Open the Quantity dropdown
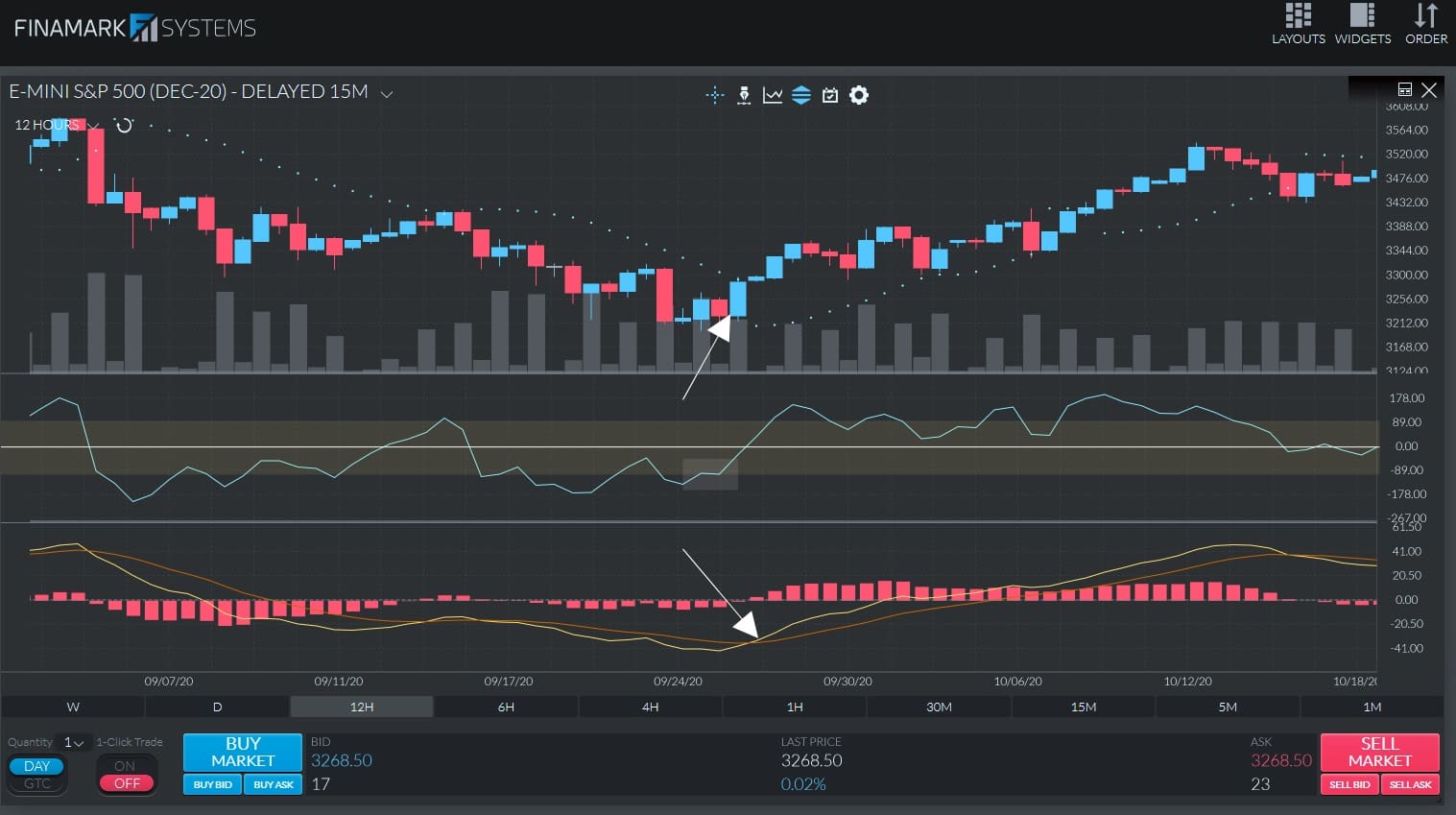This screenshot has width=1456, height=815. click(71, 742)
